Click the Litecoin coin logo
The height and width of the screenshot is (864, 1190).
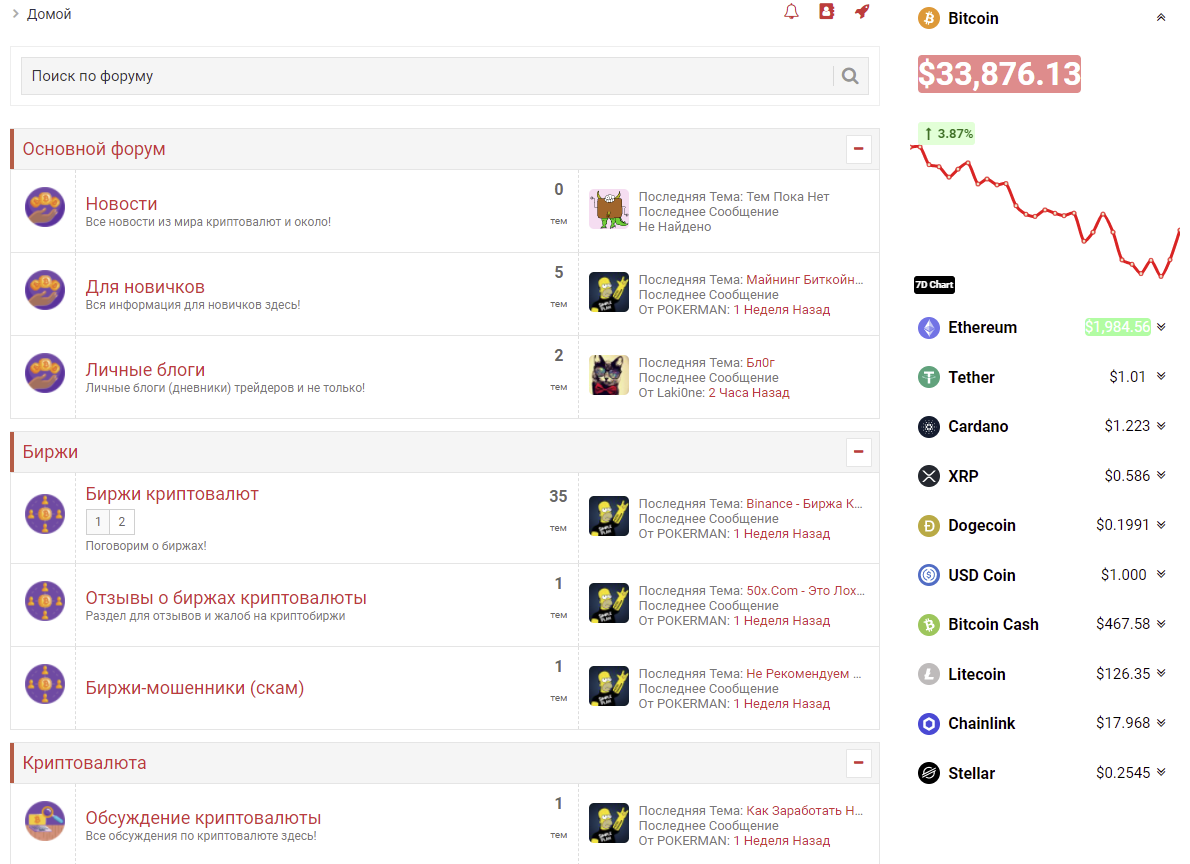pos(928,674)
